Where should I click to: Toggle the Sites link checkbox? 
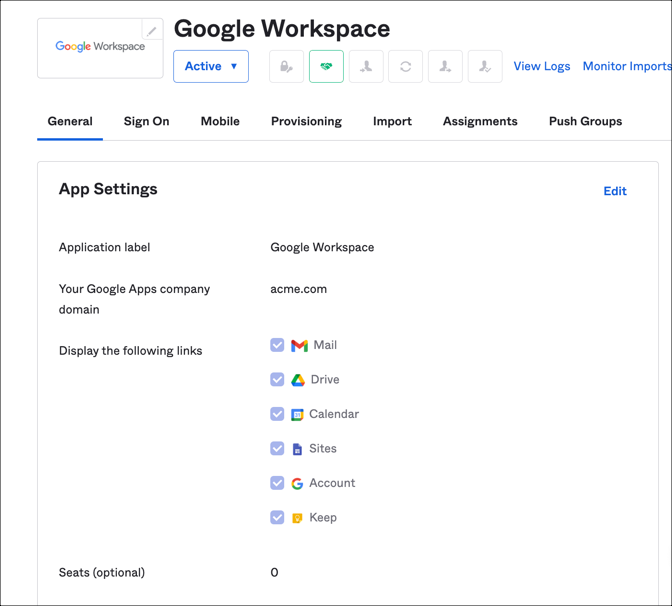277,449
